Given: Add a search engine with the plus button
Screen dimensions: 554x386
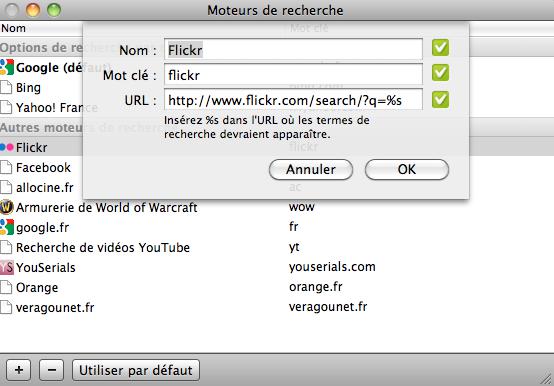Looking at the screenshot, I should tap(19, 370).
